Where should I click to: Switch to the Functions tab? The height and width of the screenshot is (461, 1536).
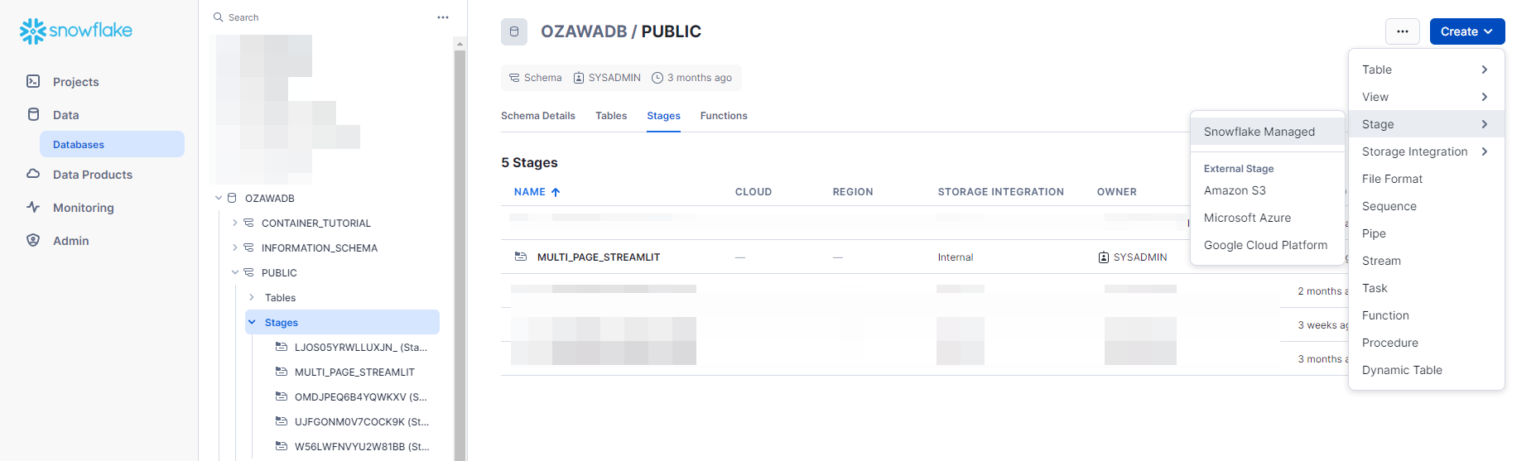(723, 116)
